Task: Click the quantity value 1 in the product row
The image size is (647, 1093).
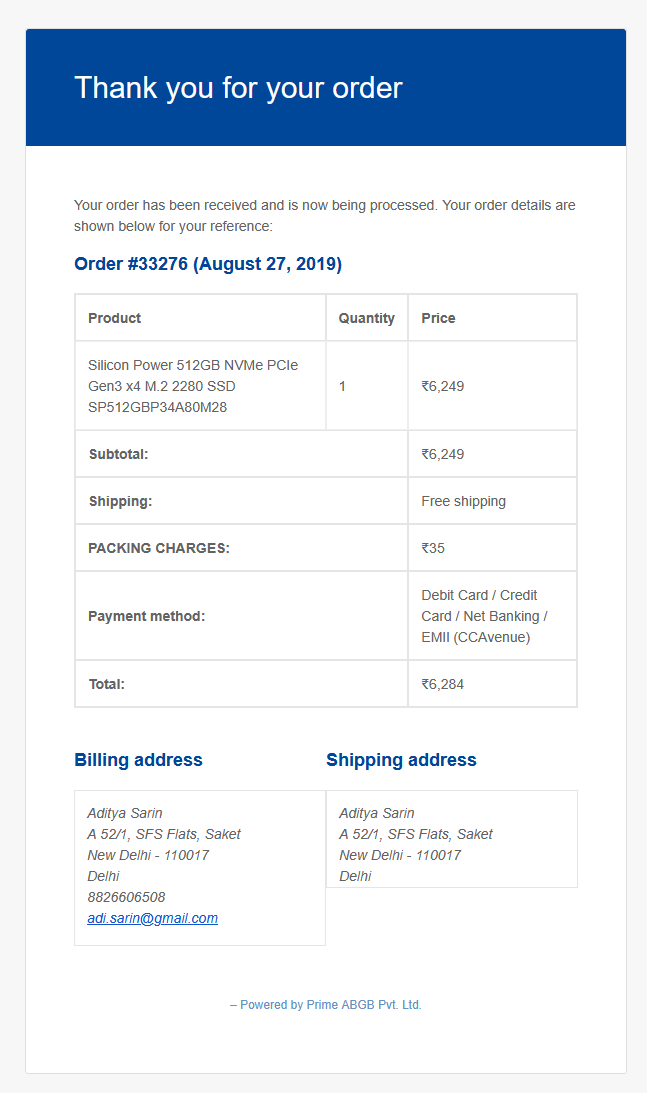Action: [x=342, y=386]
